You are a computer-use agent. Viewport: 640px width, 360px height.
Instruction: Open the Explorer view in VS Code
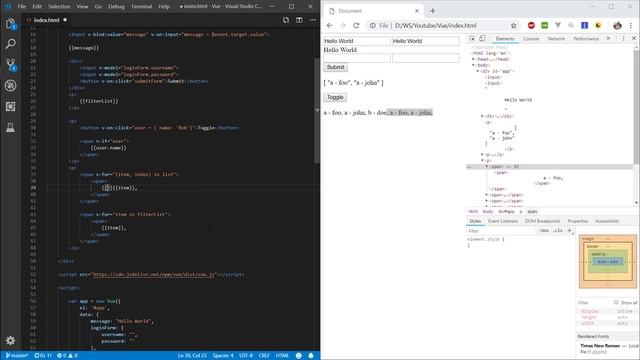tap(11, 24)
